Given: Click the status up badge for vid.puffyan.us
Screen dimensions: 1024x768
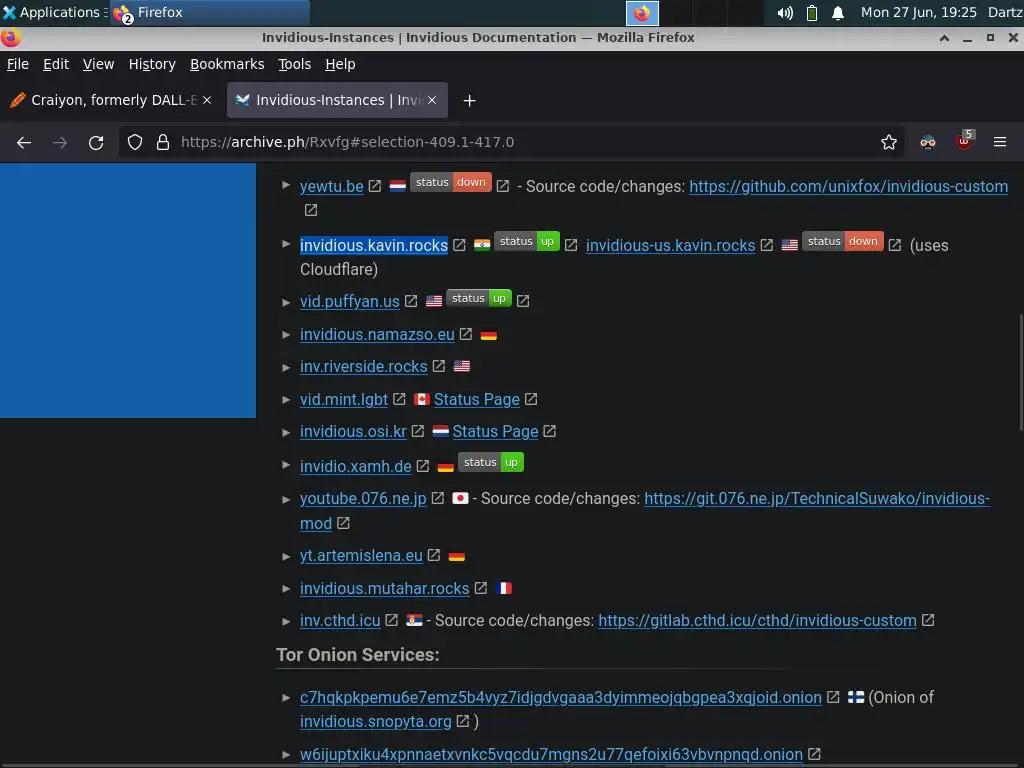Looking at the screenshot, I should pos(479,298).
